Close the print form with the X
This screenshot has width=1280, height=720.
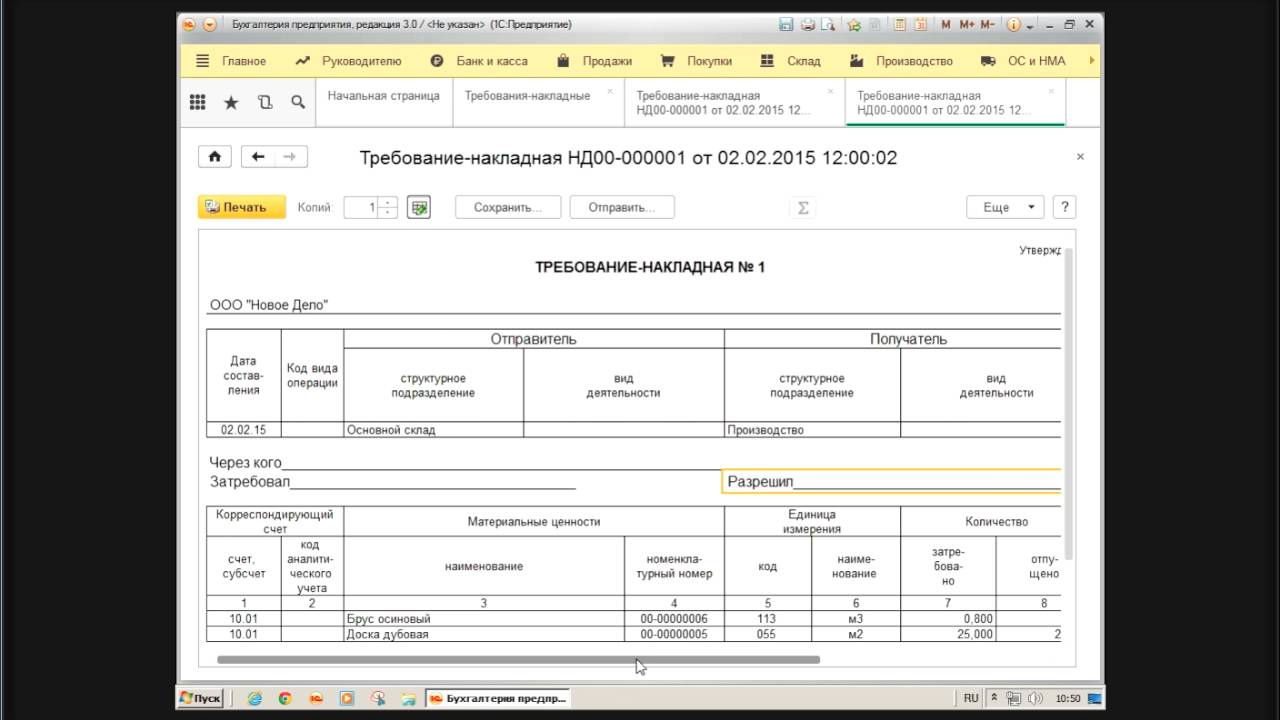pyautogui.click(x=1080, y=157)
